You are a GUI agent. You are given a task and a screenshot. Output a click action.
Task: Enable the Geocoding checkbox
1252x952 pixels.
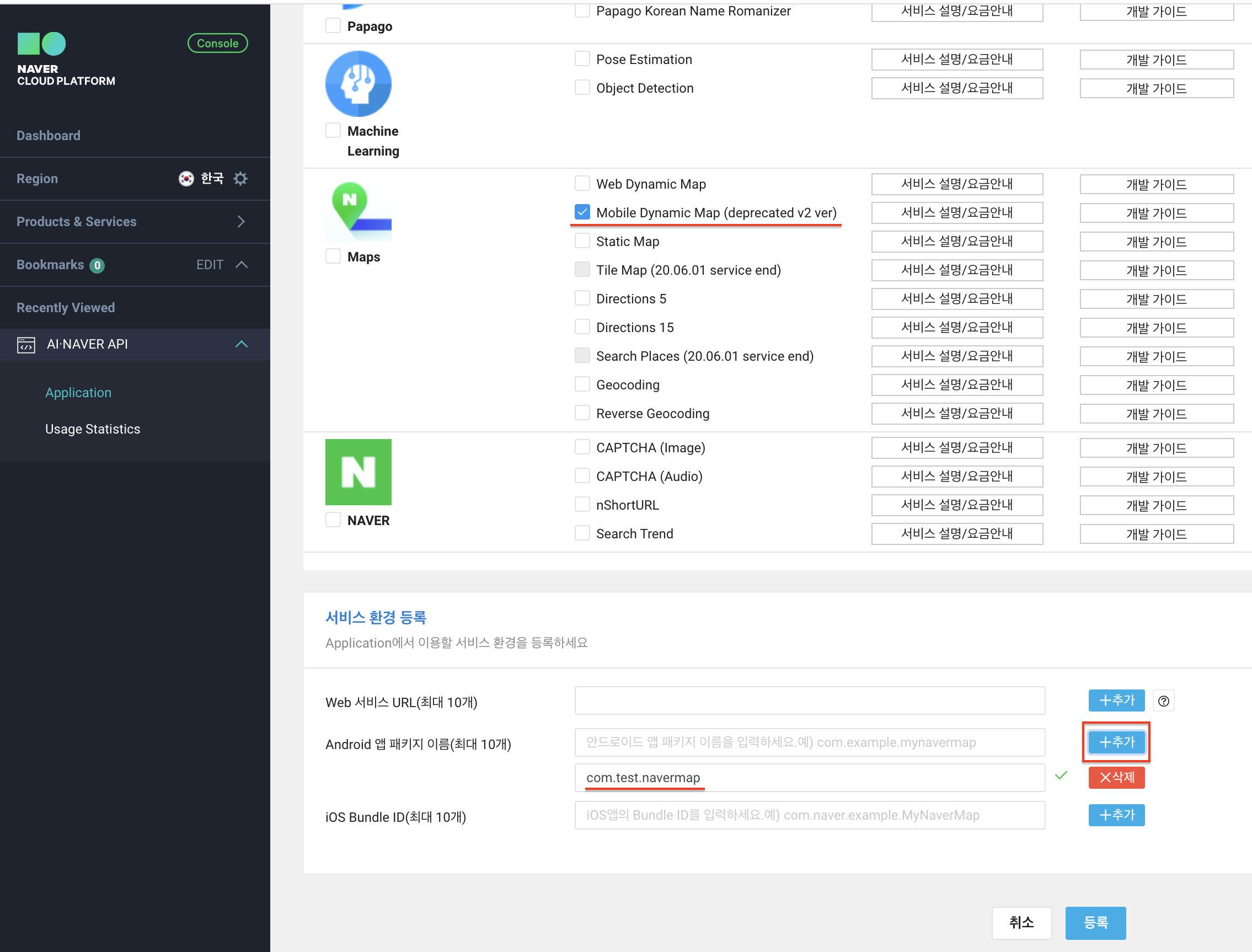pyautogui.click(x=582, y=384)
